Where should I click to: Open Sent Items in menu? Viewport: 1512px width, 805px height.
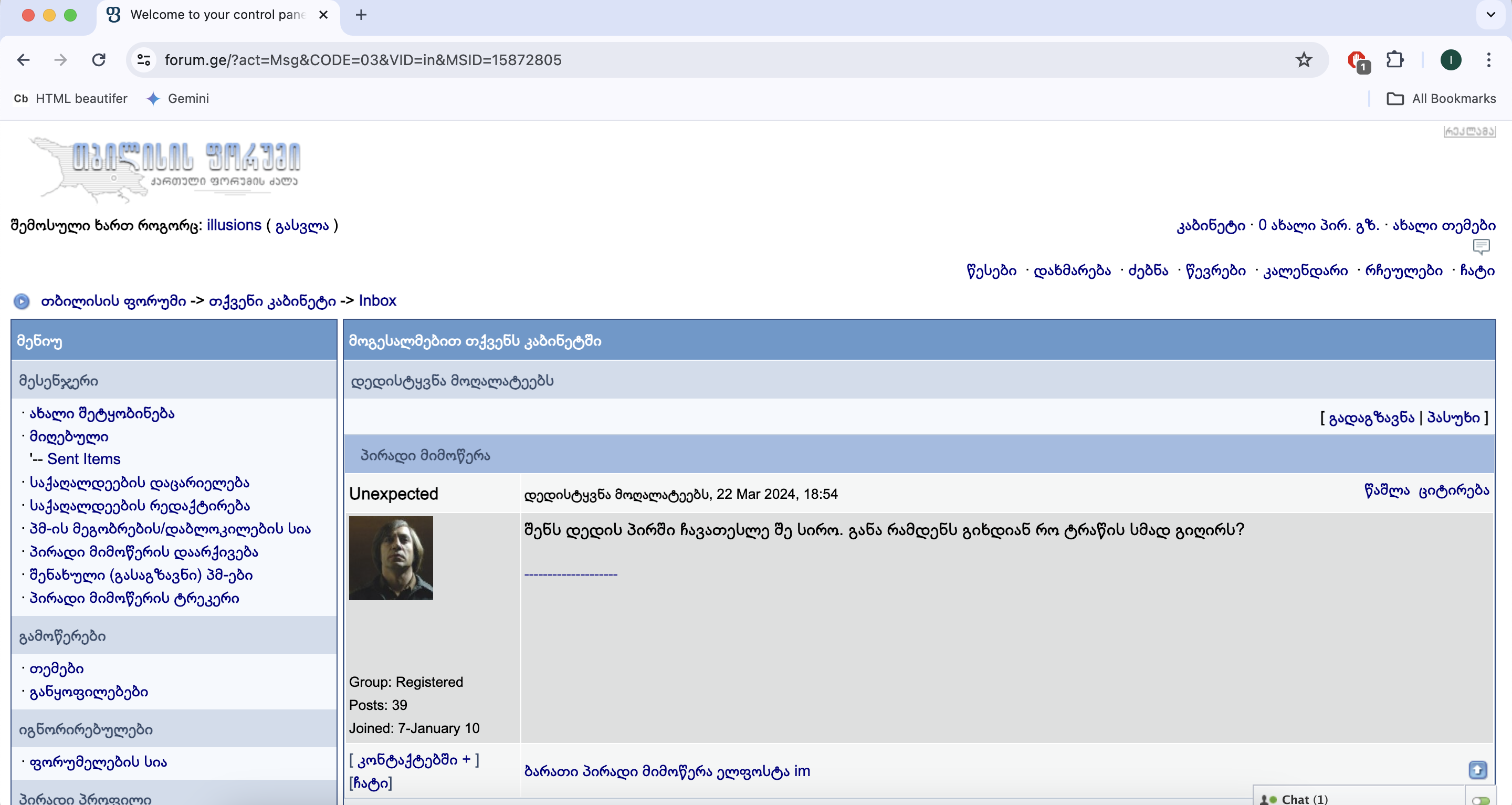point(83,459)
